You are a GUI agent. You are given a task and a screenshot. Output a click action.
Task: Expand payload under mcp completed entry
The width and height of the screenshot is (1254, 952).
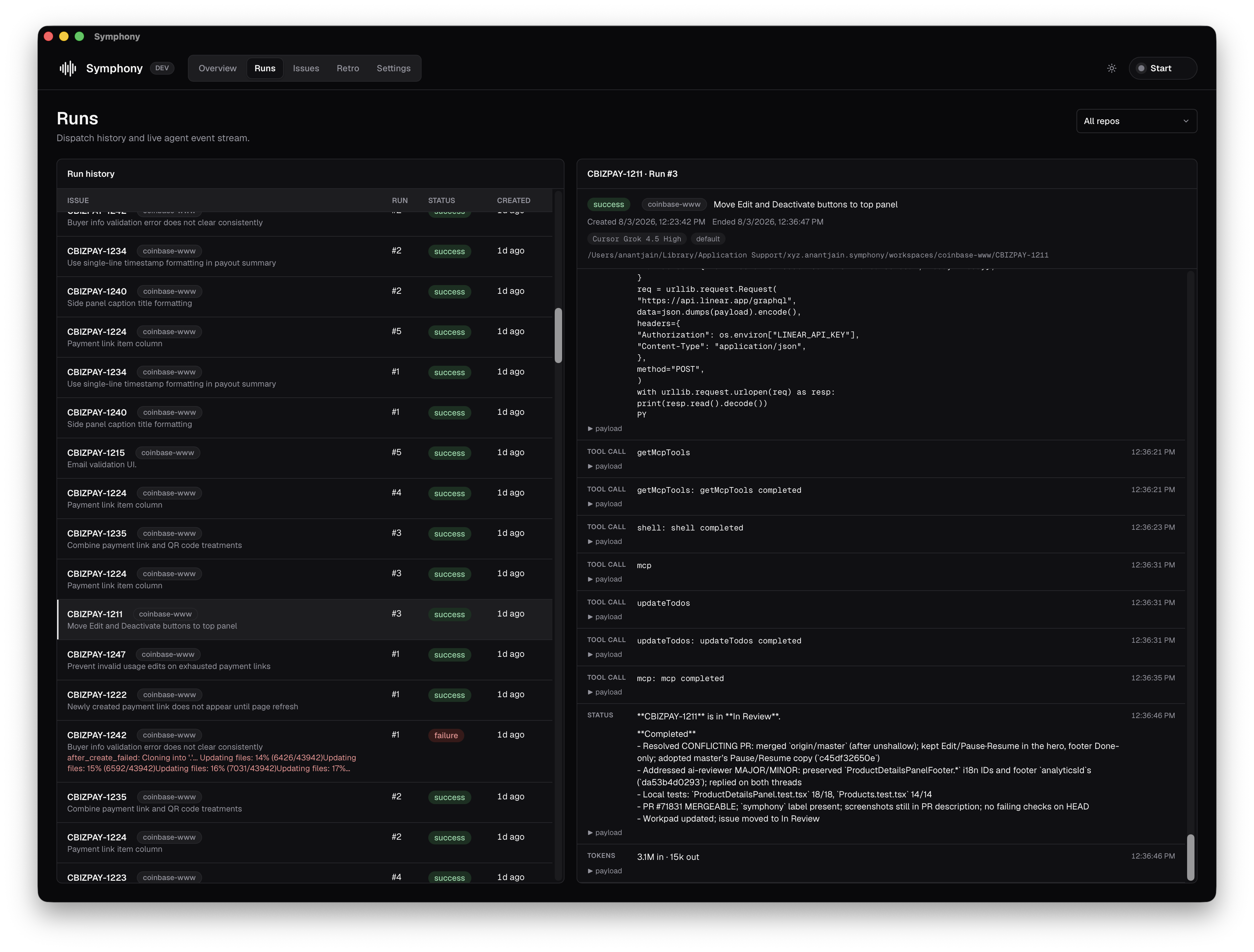tap(605, 692)
